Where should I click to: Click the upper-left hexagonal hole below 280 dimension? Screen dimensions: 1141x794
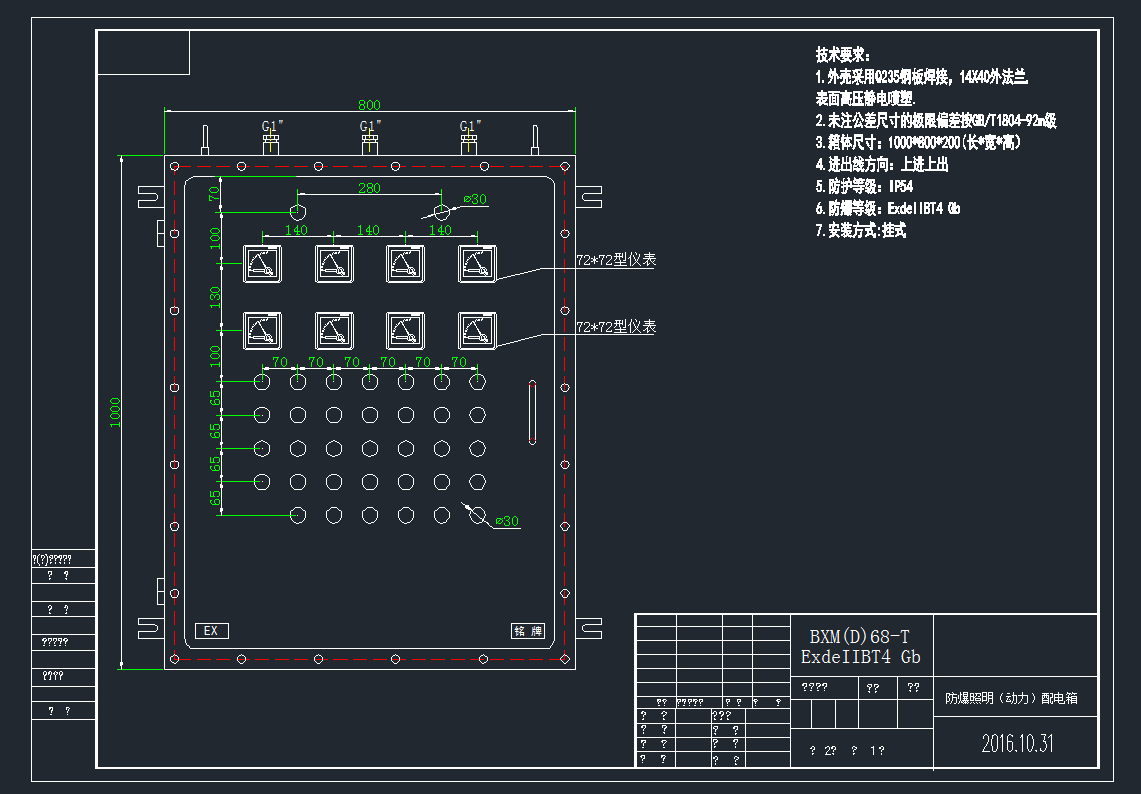pos(298,212)
